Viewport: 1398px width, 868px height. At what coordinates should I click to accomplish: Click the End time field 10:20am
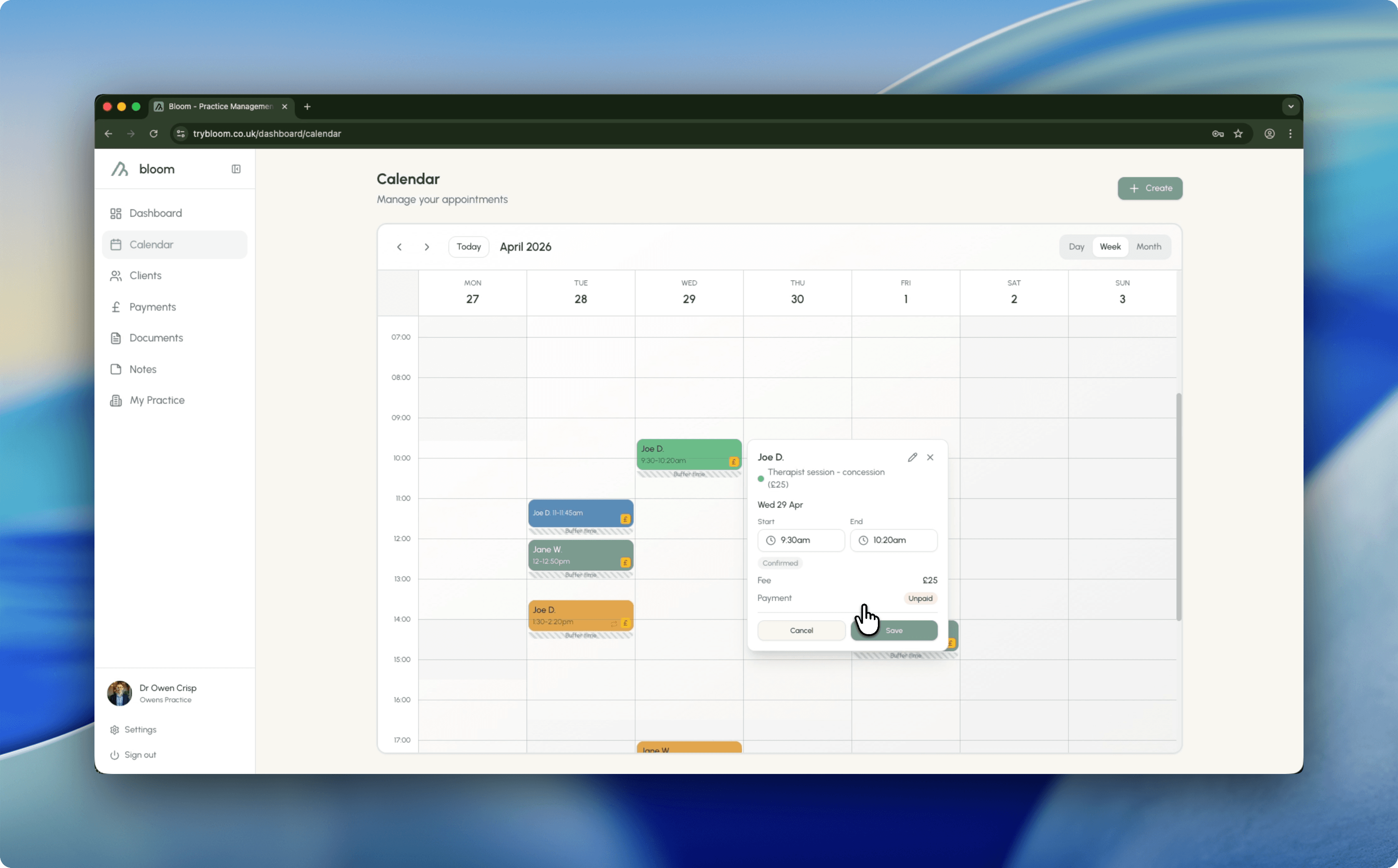(894, 540)
